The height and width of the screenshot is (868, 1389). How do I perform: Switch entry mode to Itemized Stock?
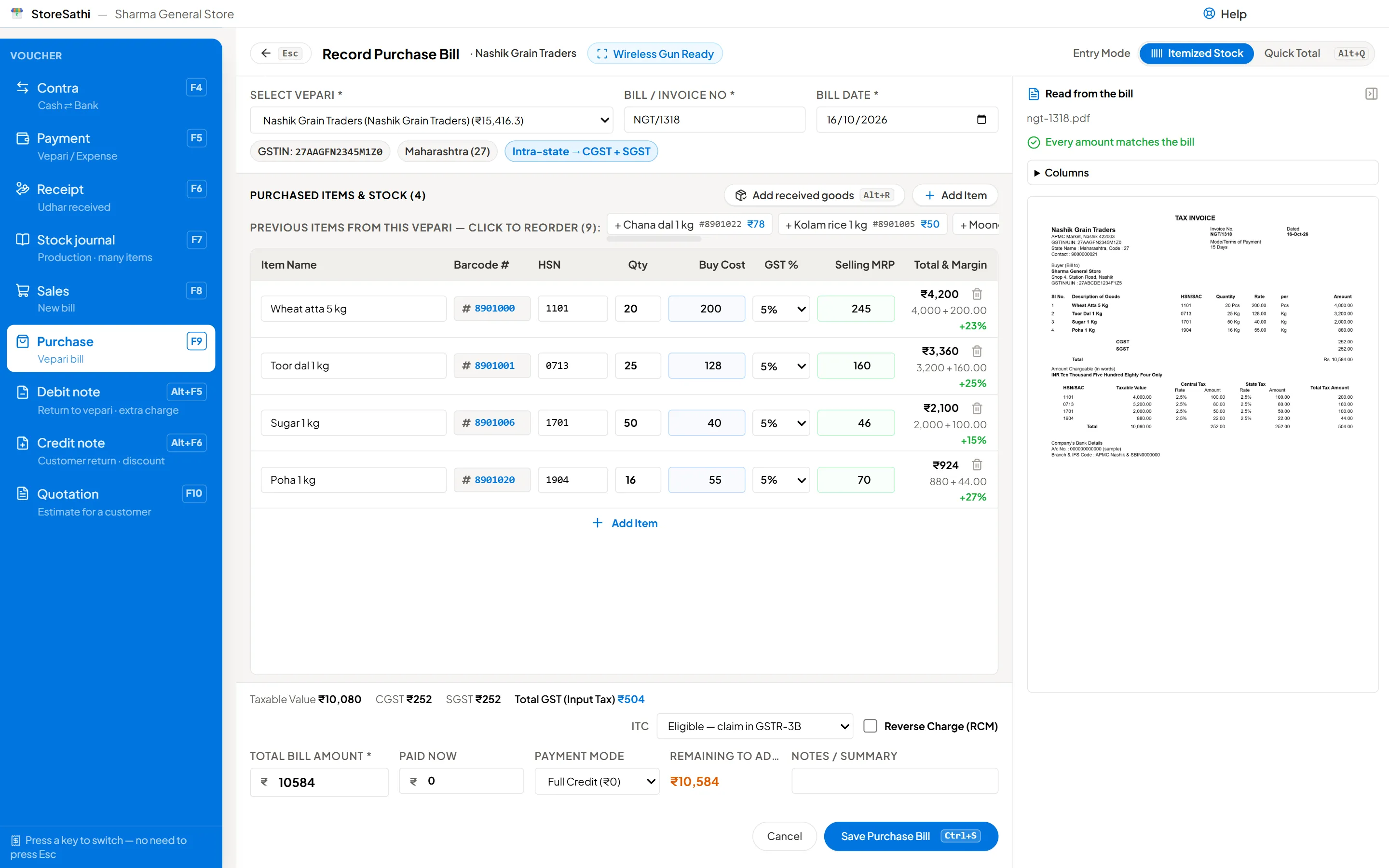[1196, 54]
